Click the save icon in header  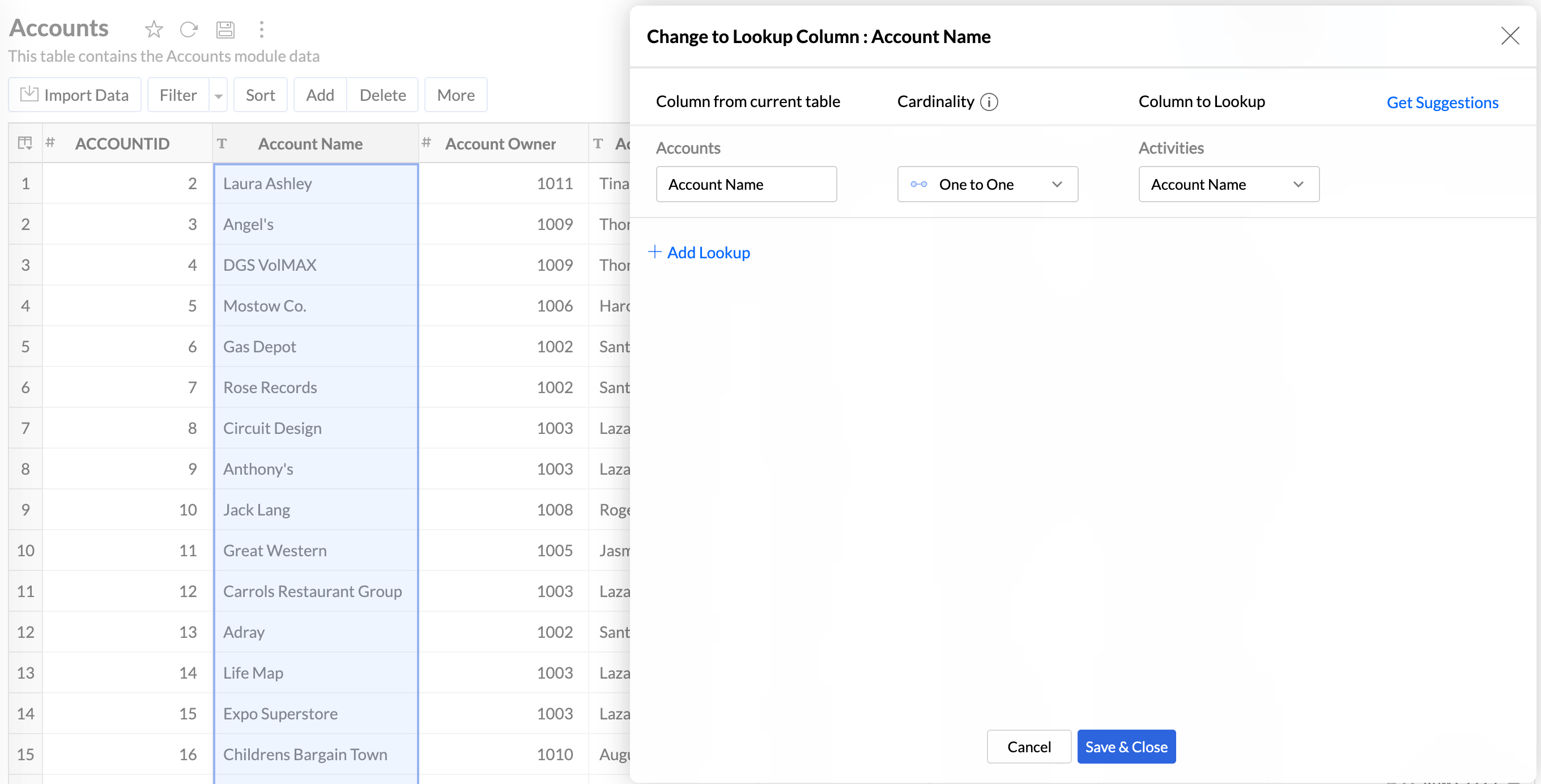(x=225, y=29)
